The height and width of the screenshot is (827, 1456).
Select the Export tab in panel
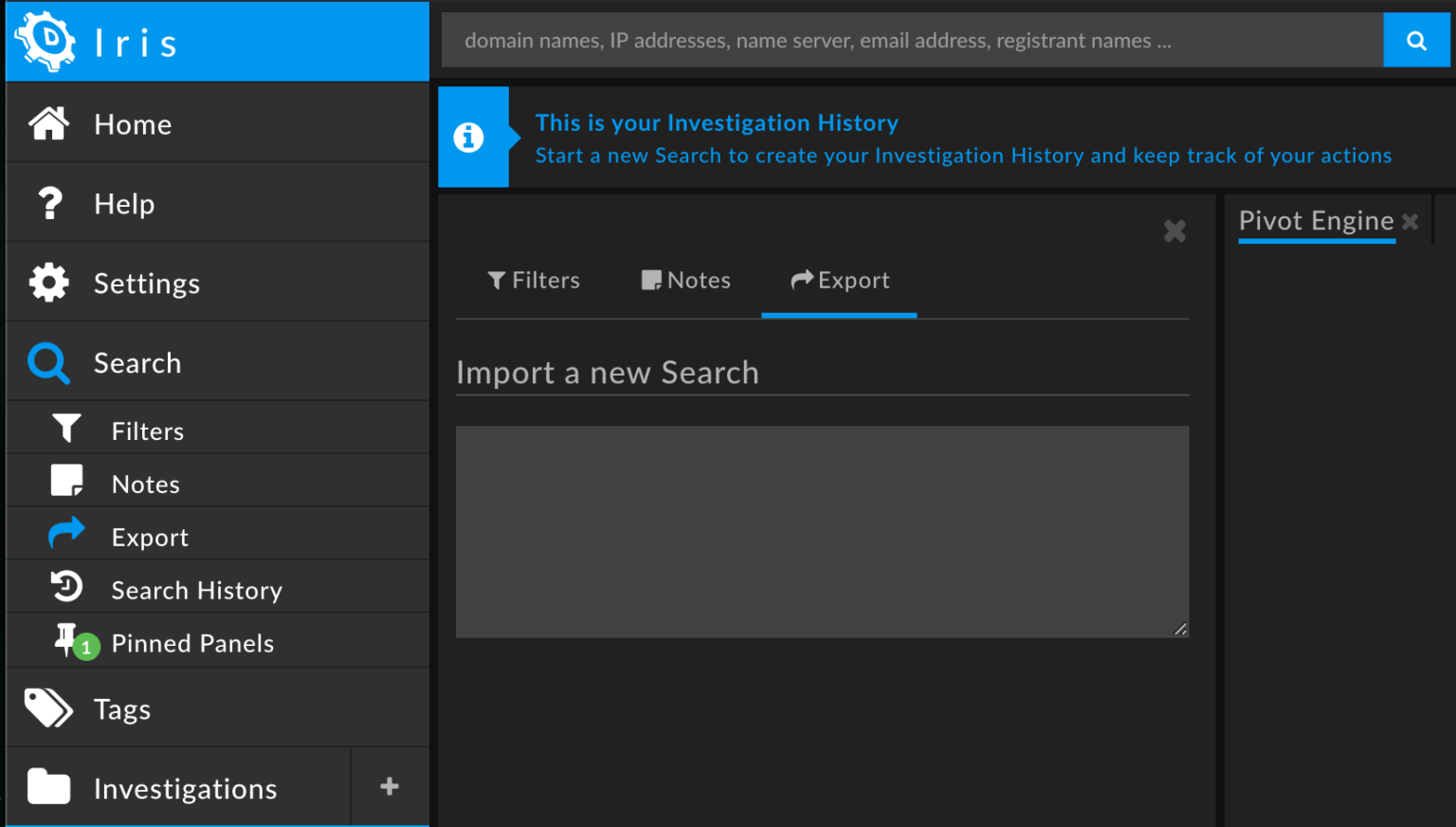pyautogui.click(x=840, y=281)
